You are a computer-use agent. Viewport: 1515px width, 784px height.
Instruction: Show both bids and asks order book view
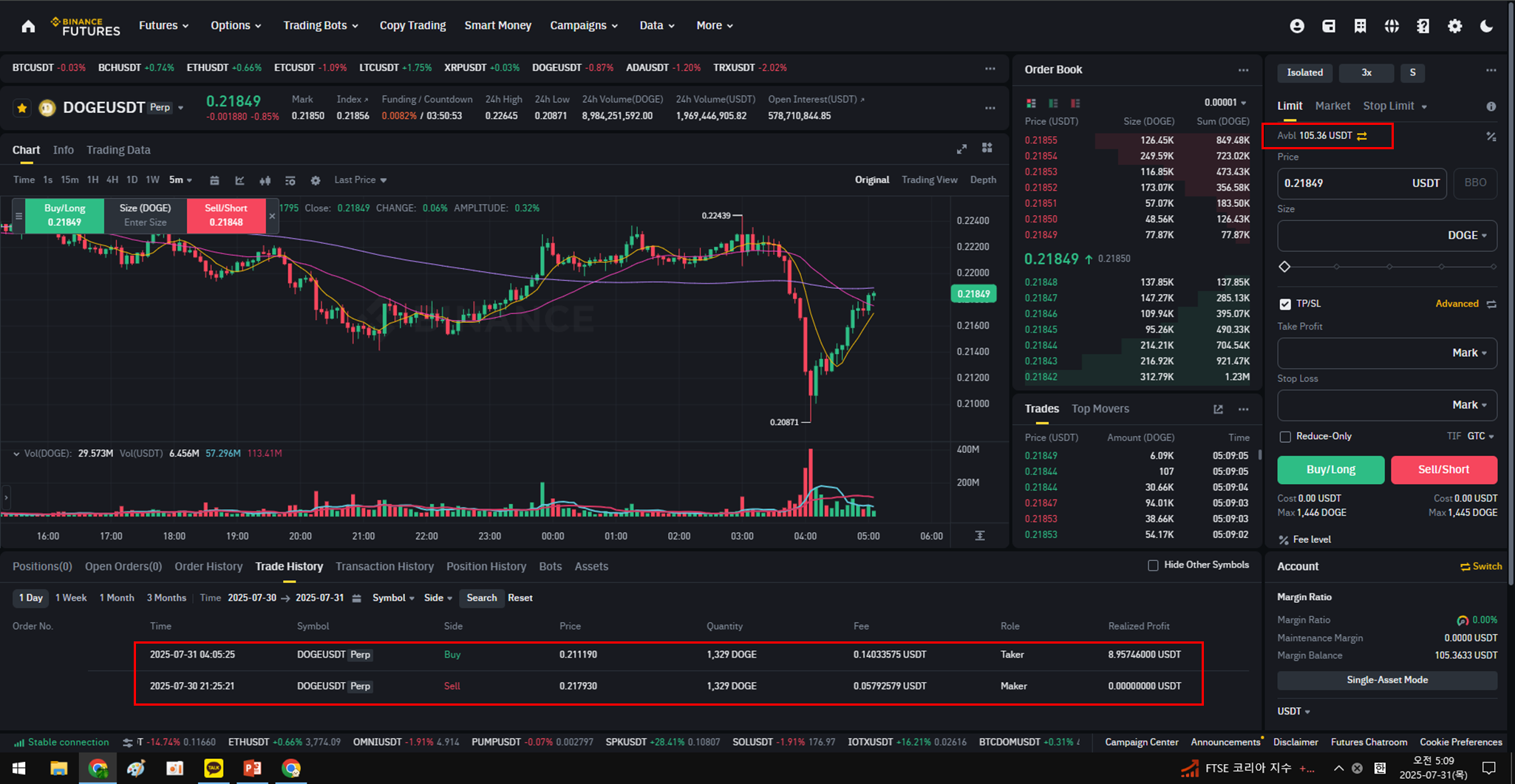(x=1031, y=103)
